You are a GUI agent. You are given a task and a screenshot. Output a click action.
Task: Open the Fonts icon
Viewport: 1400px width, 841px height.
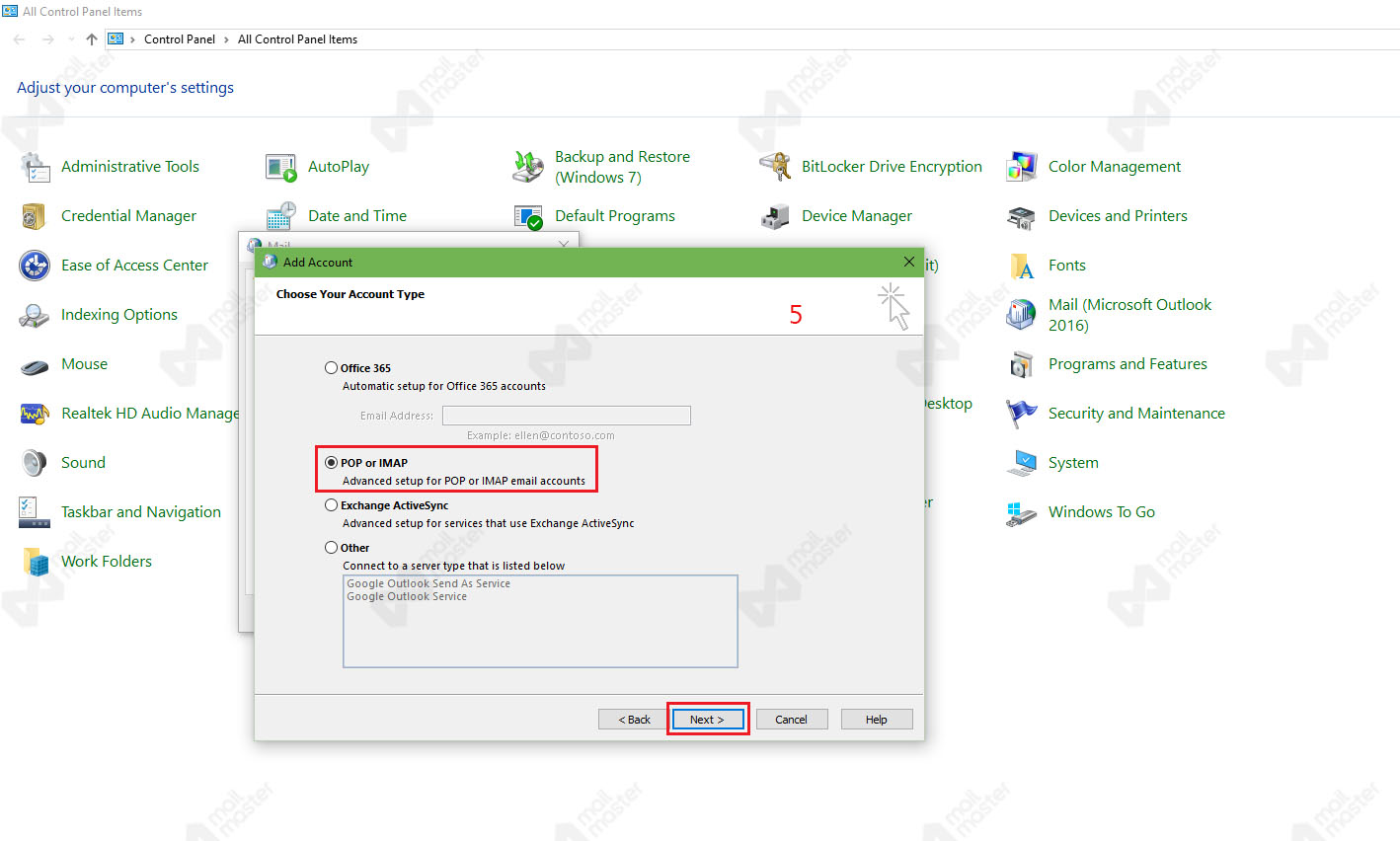point(1022,266)
